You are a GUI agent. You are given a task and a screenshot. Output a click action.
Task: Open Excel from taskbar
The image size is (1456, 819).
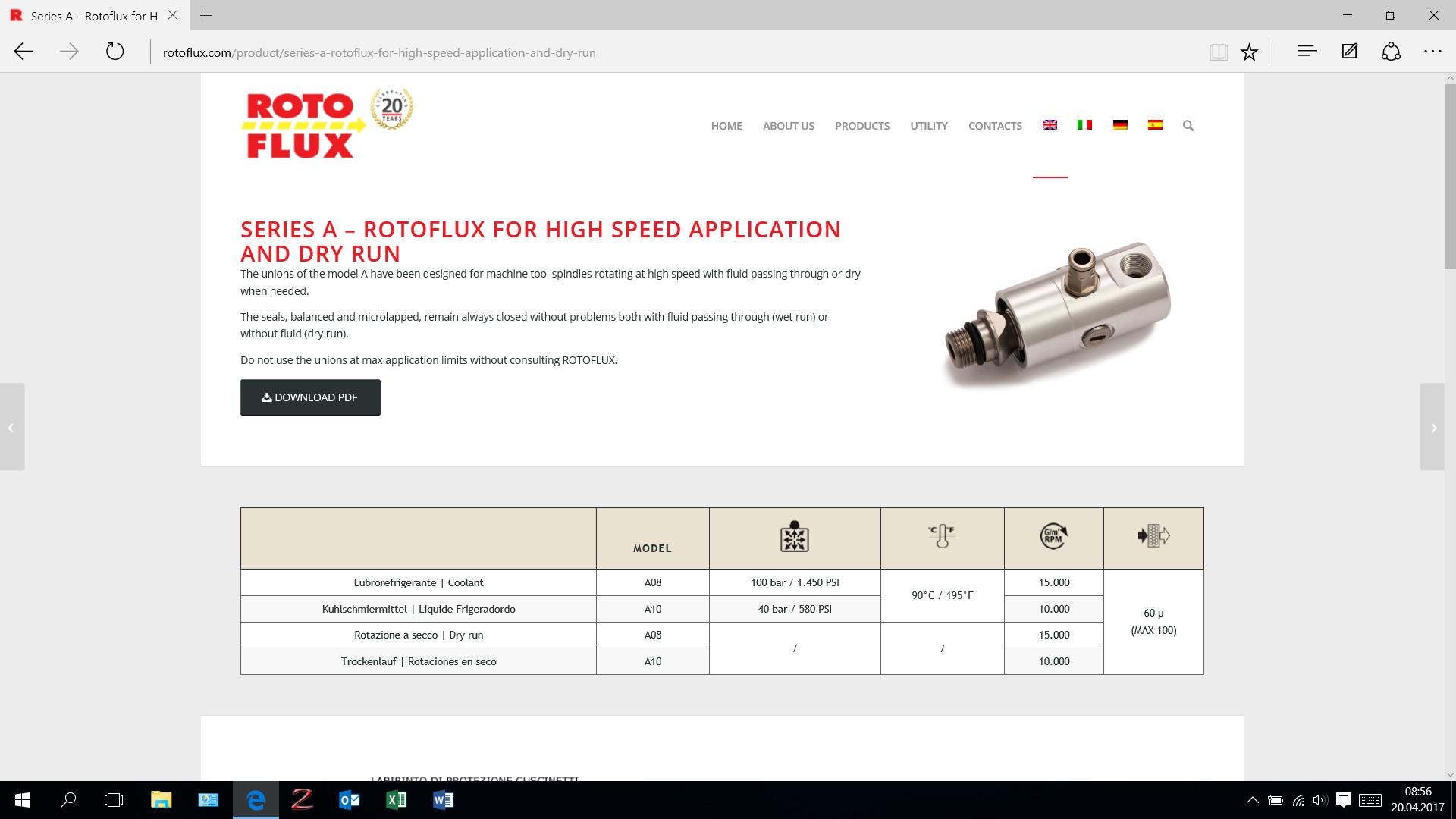[396, 800]
